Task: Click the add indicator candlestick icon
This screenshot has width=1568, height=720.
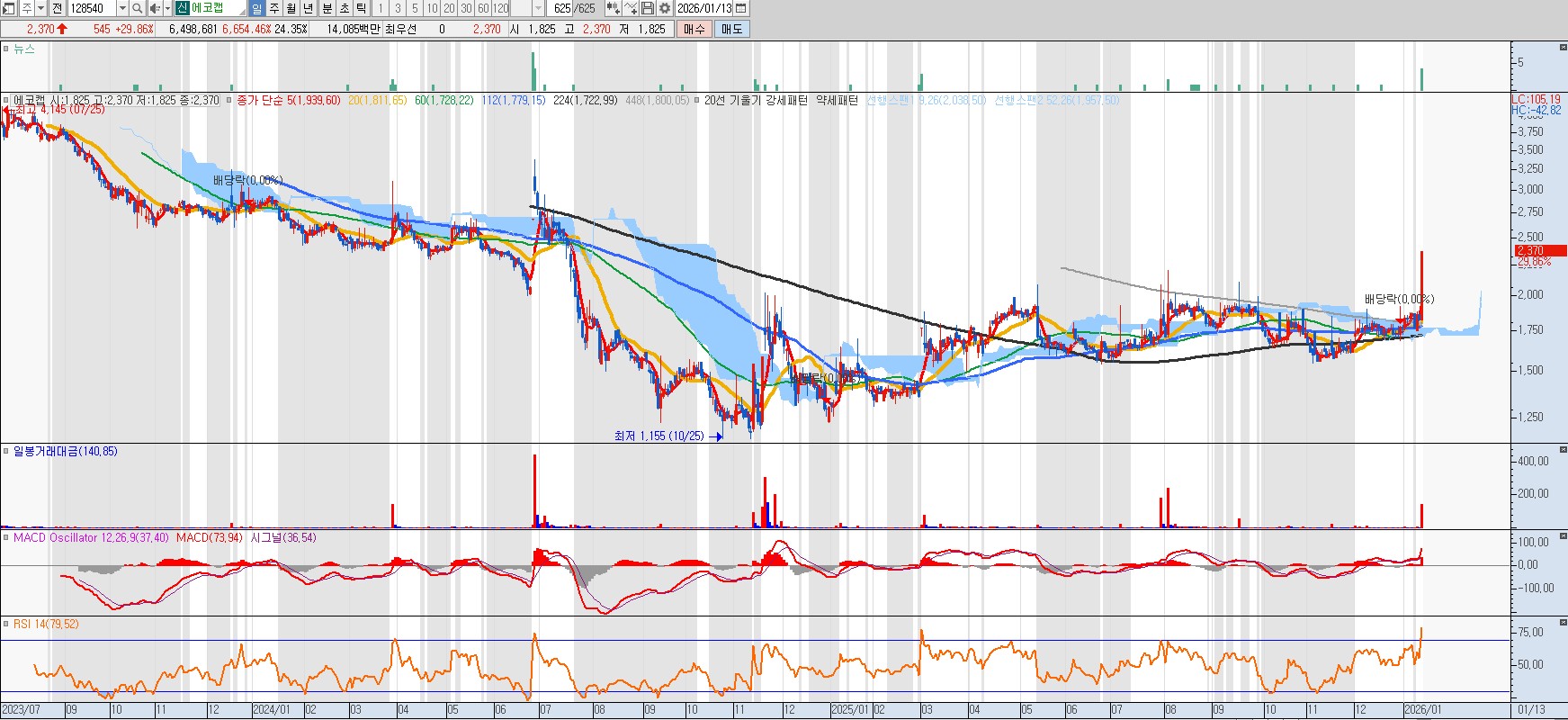Action: click(x=613, y=8)
